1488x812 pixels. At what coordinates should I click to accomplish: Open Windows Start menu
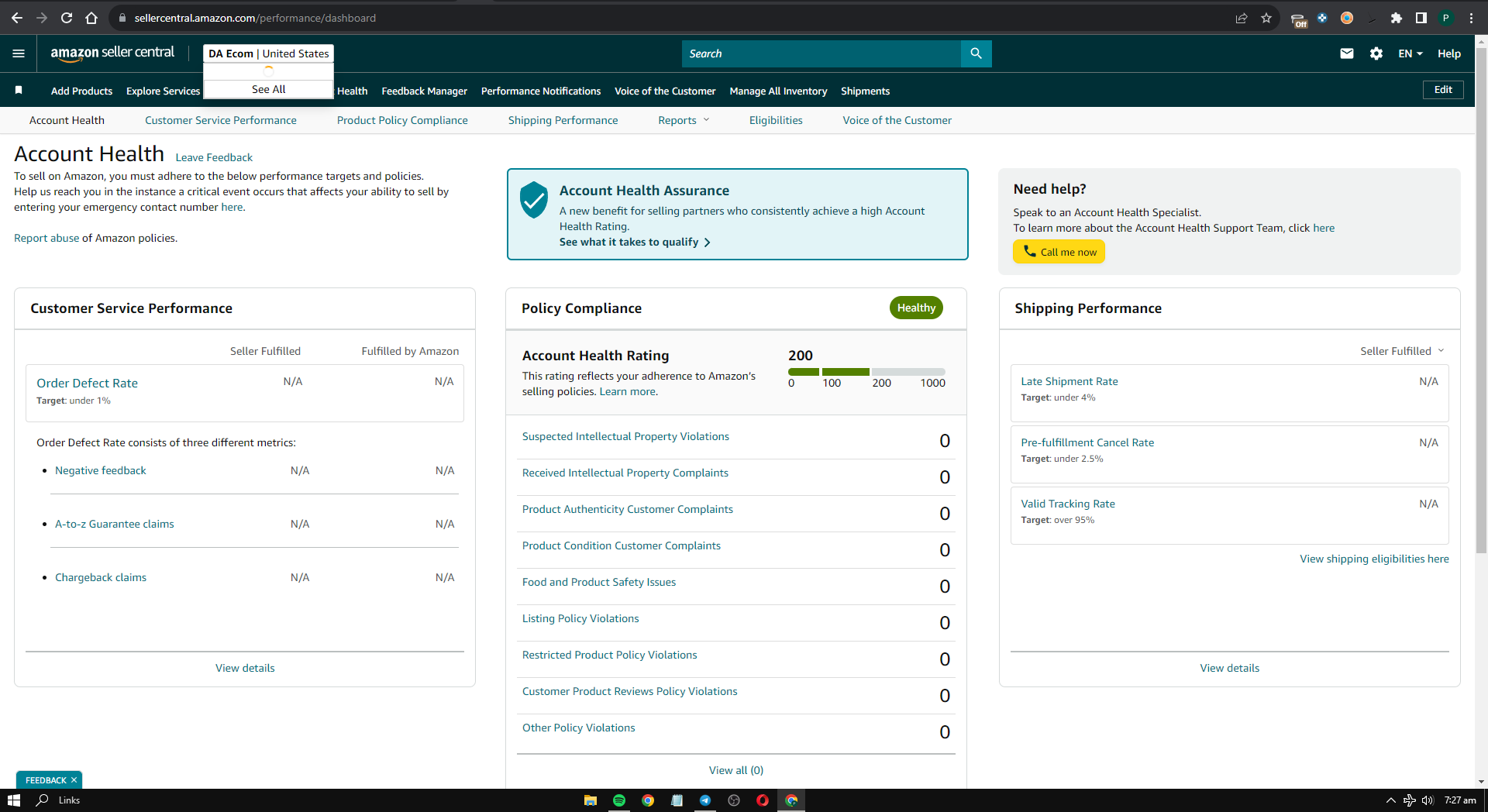(14, 800)
